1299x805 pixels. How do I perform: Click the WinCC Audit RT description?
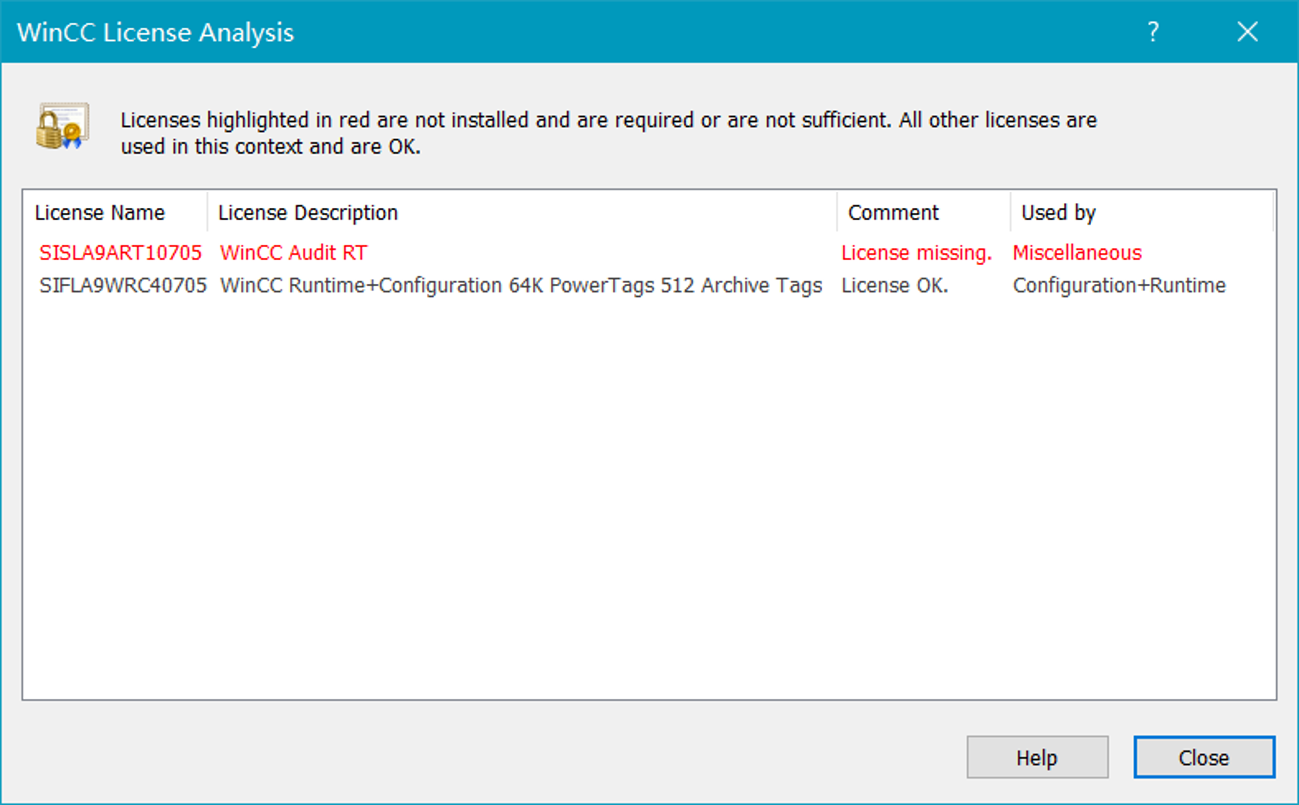pos(294,253)
